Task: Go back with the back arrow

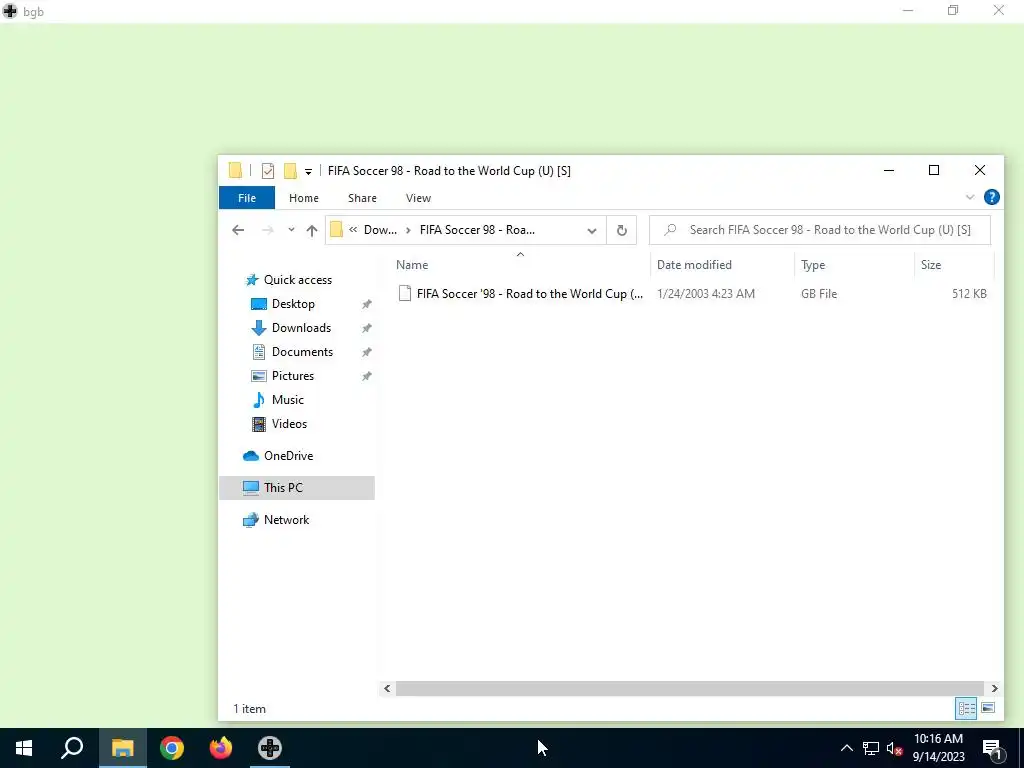Action: [x=238, y=230]
